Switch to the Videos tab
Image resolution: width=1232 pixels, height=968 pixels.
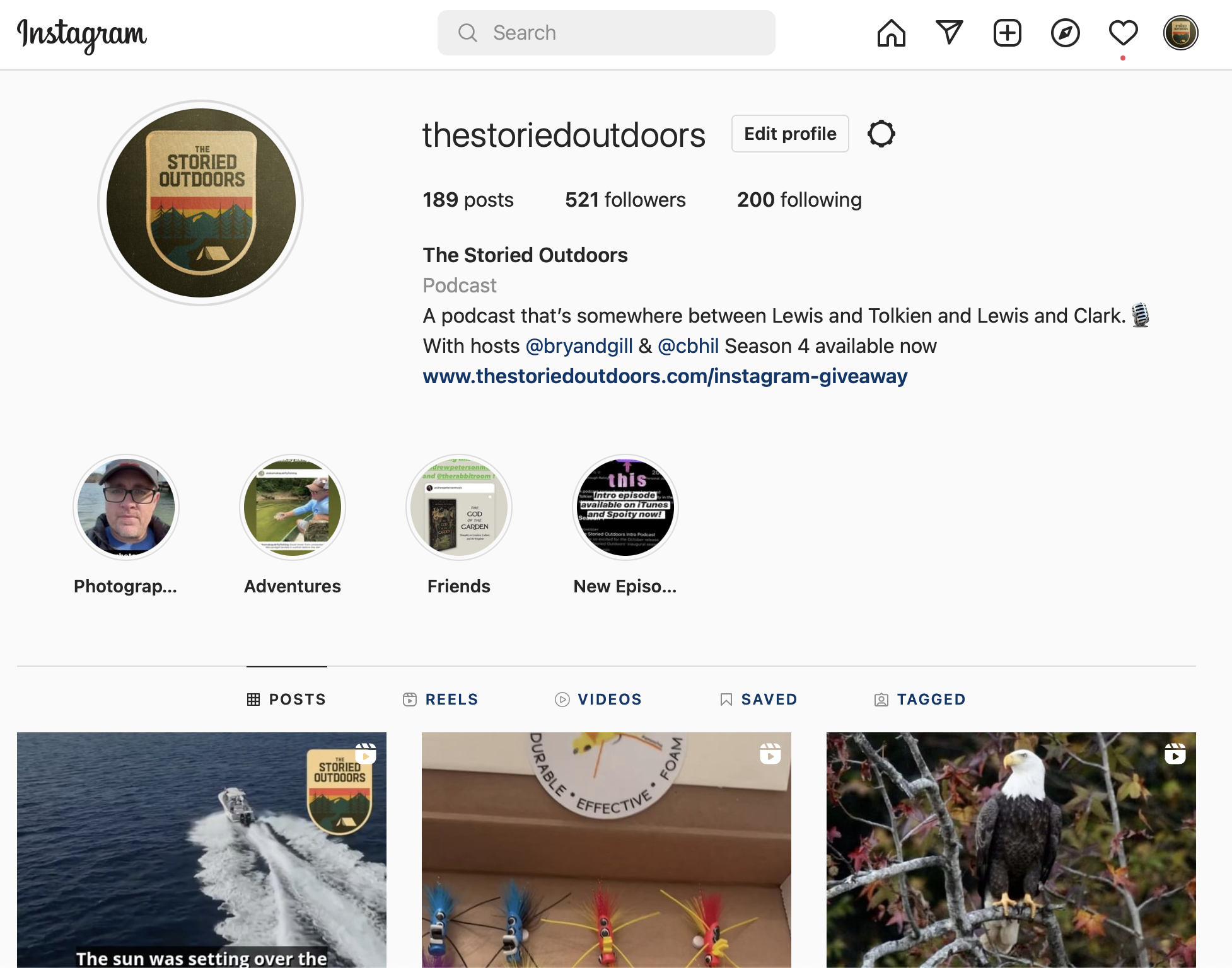(598, 699)
